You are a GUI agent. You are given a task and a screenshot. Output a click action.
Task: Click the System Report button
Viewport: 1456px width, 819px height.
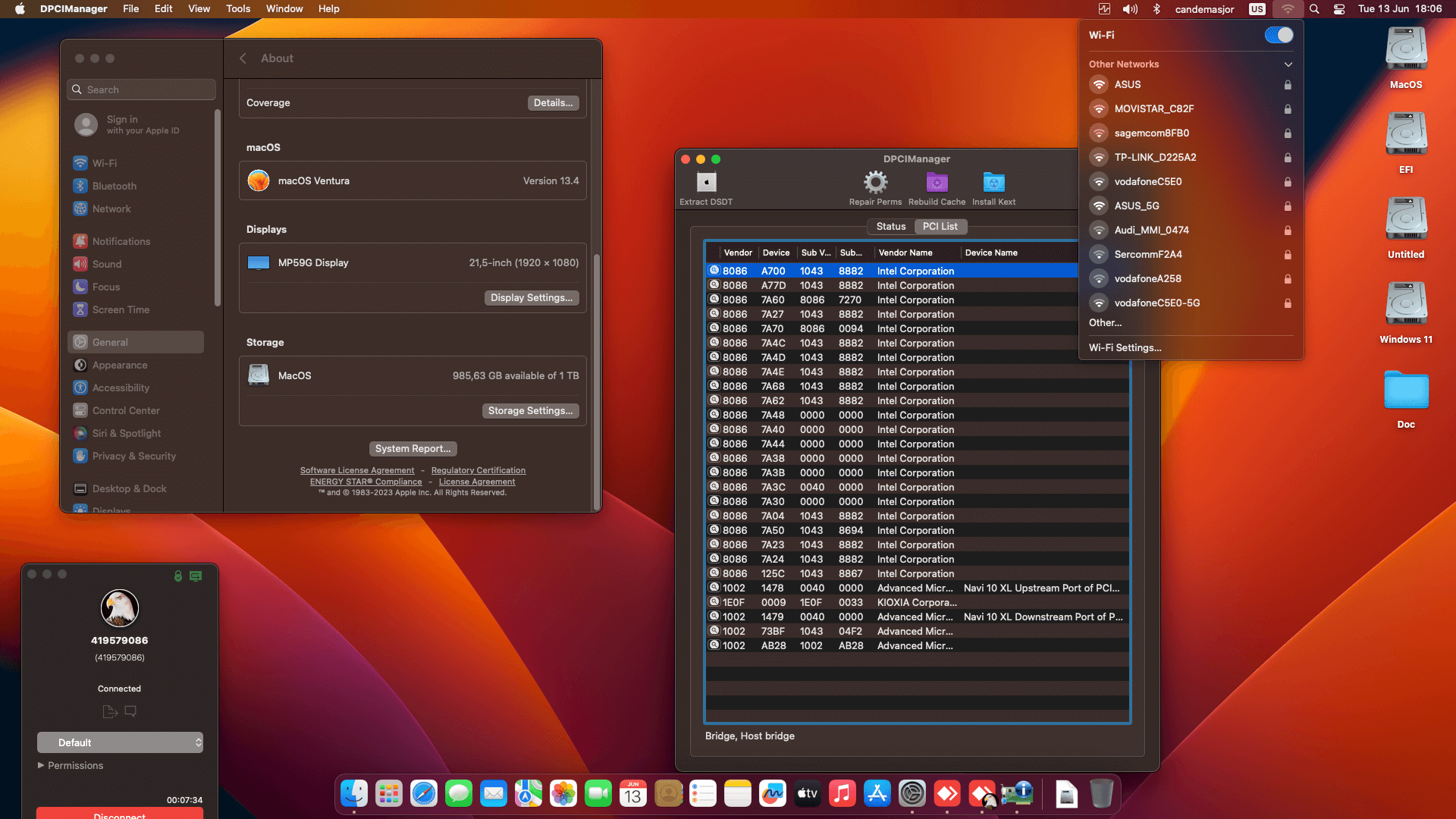click(x=413, y=448)
